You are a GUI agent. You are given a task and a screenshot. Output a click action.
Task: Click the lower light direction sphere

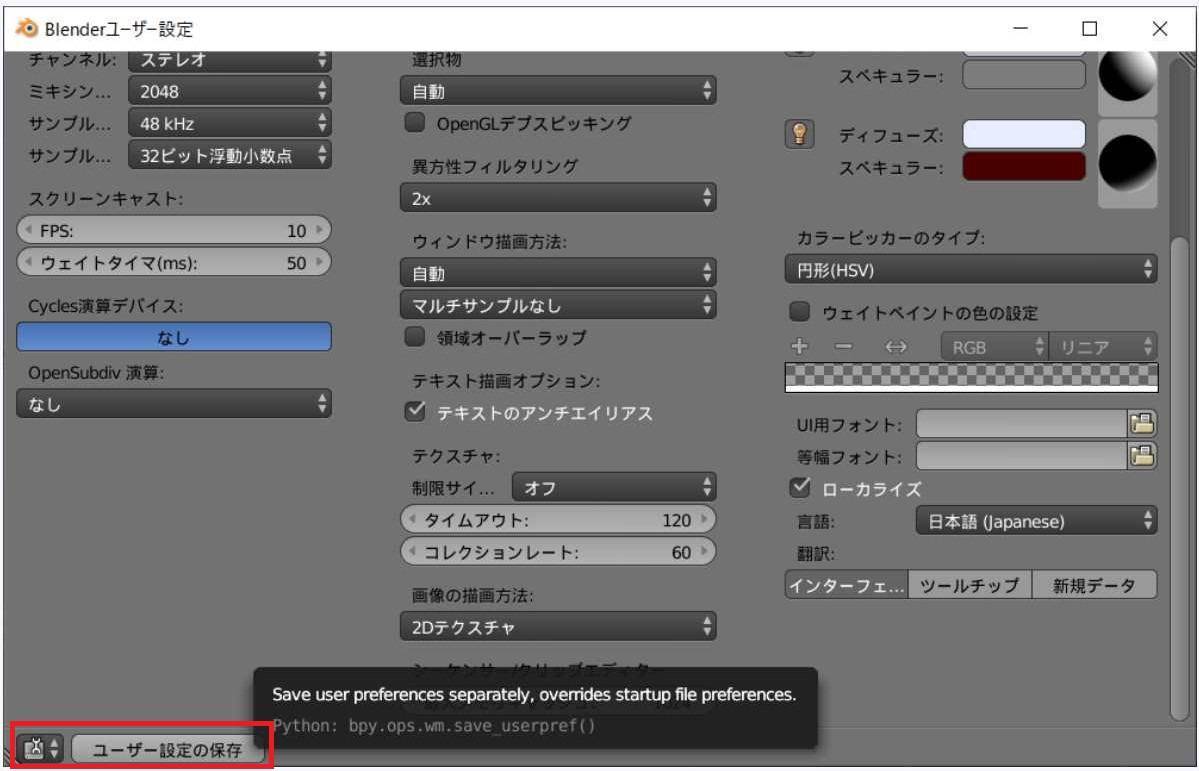[x=1127, y=164]
